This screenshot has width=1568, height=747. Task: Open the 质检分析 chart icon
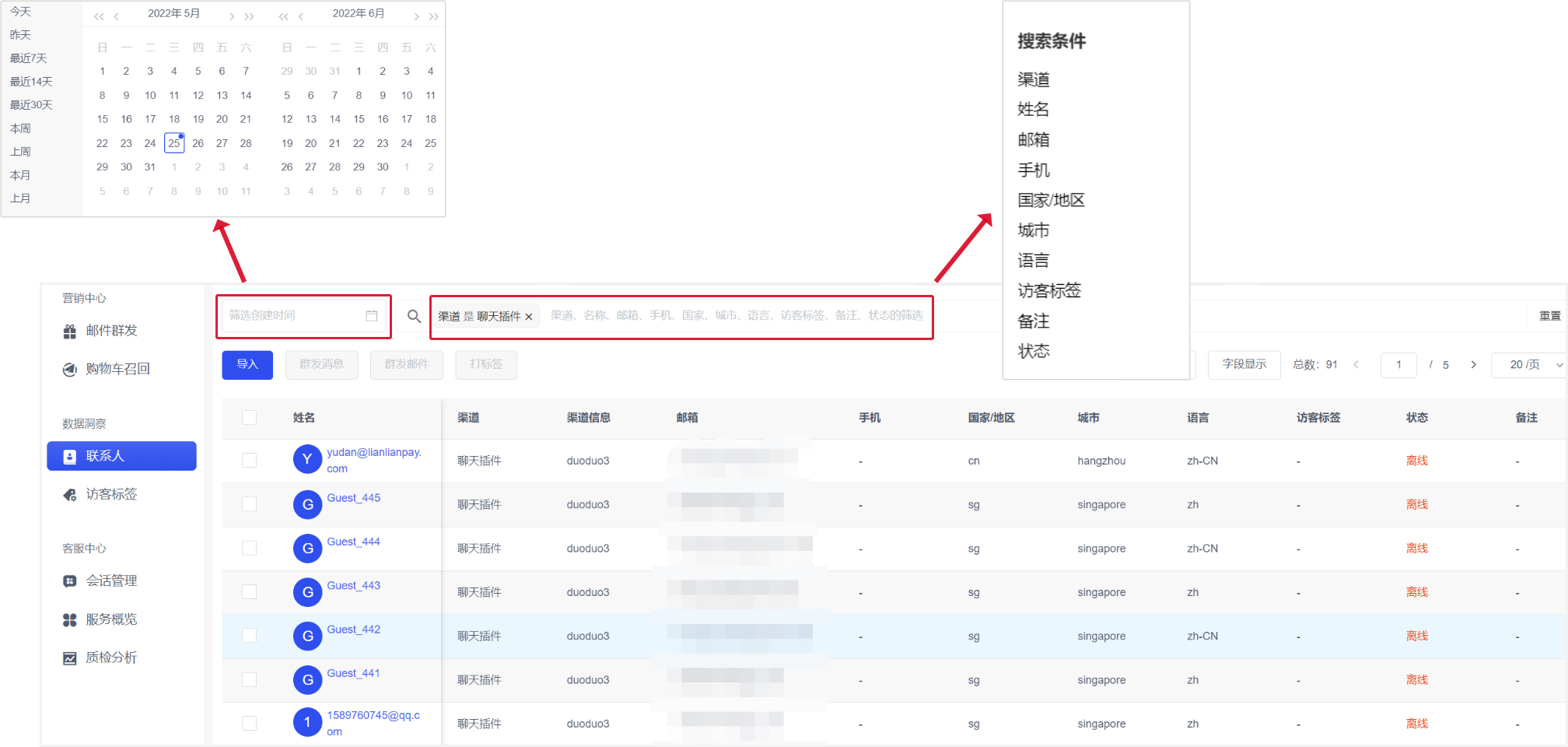[70, 658]
